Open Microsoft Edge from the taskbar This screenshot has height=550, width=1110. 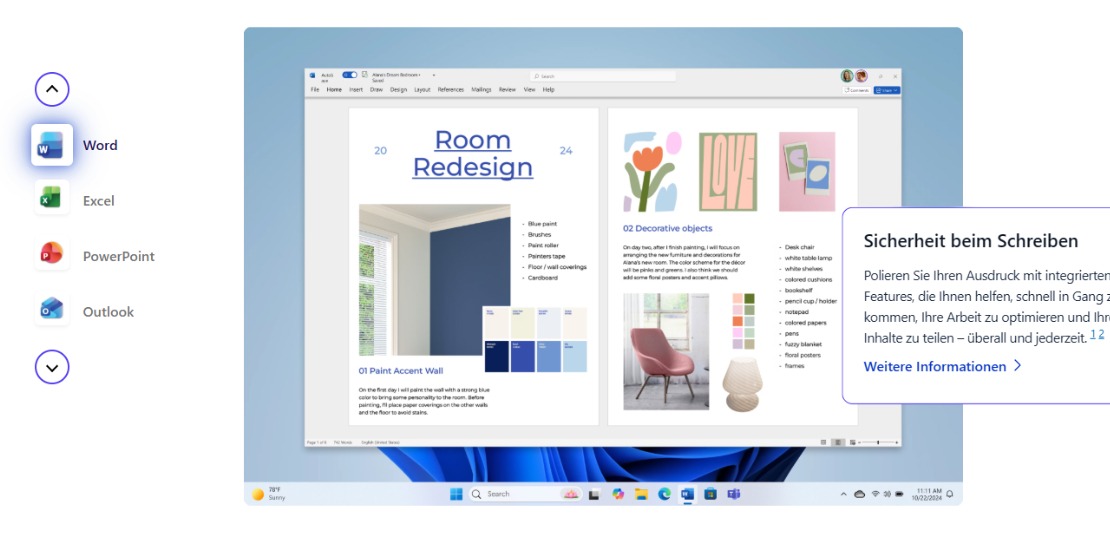tap(664, 494)
